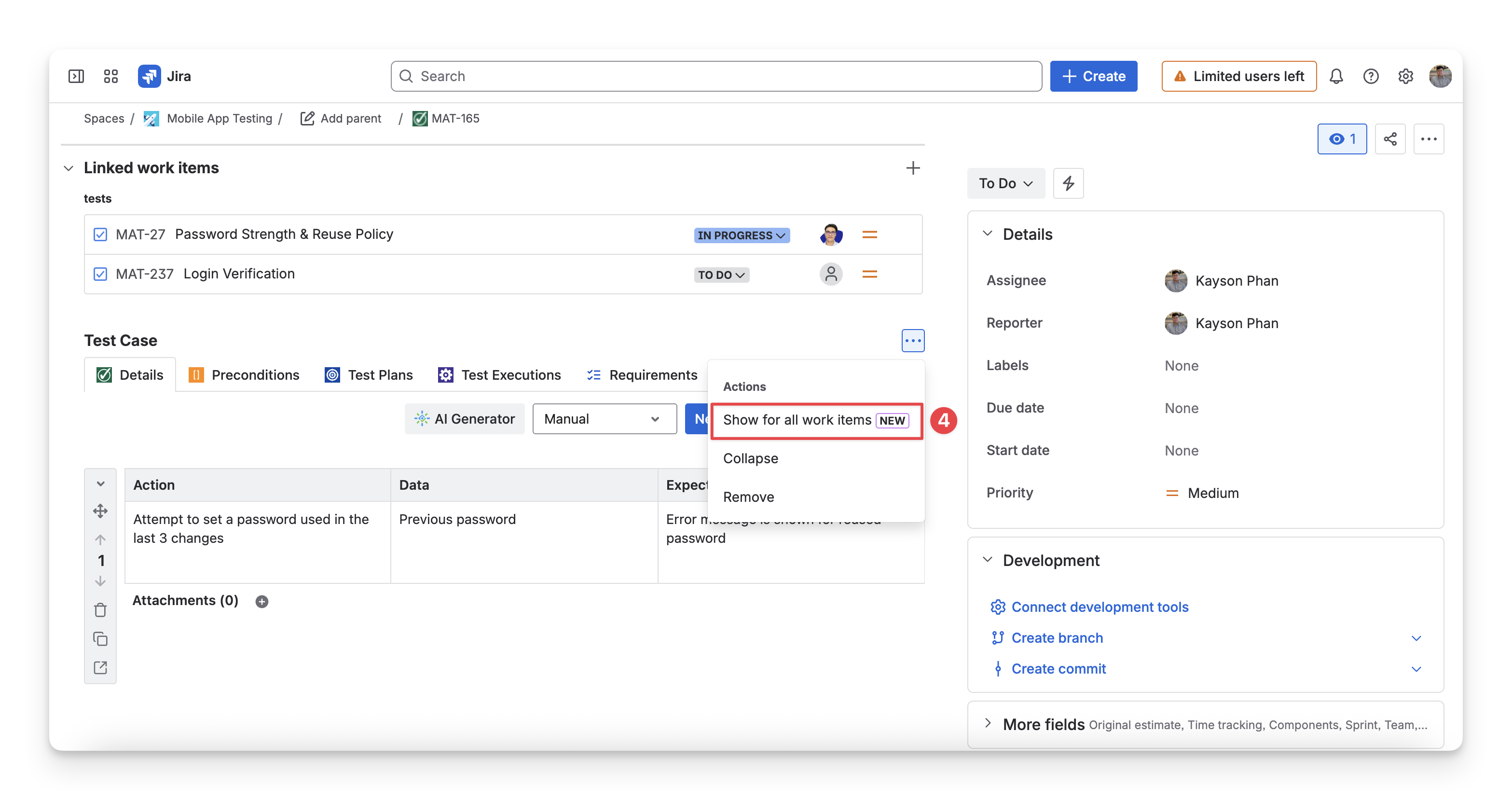This screenshot has height=800, width=1512.
Task: Select Show for all work items
Action: click(x=816, y=420)
